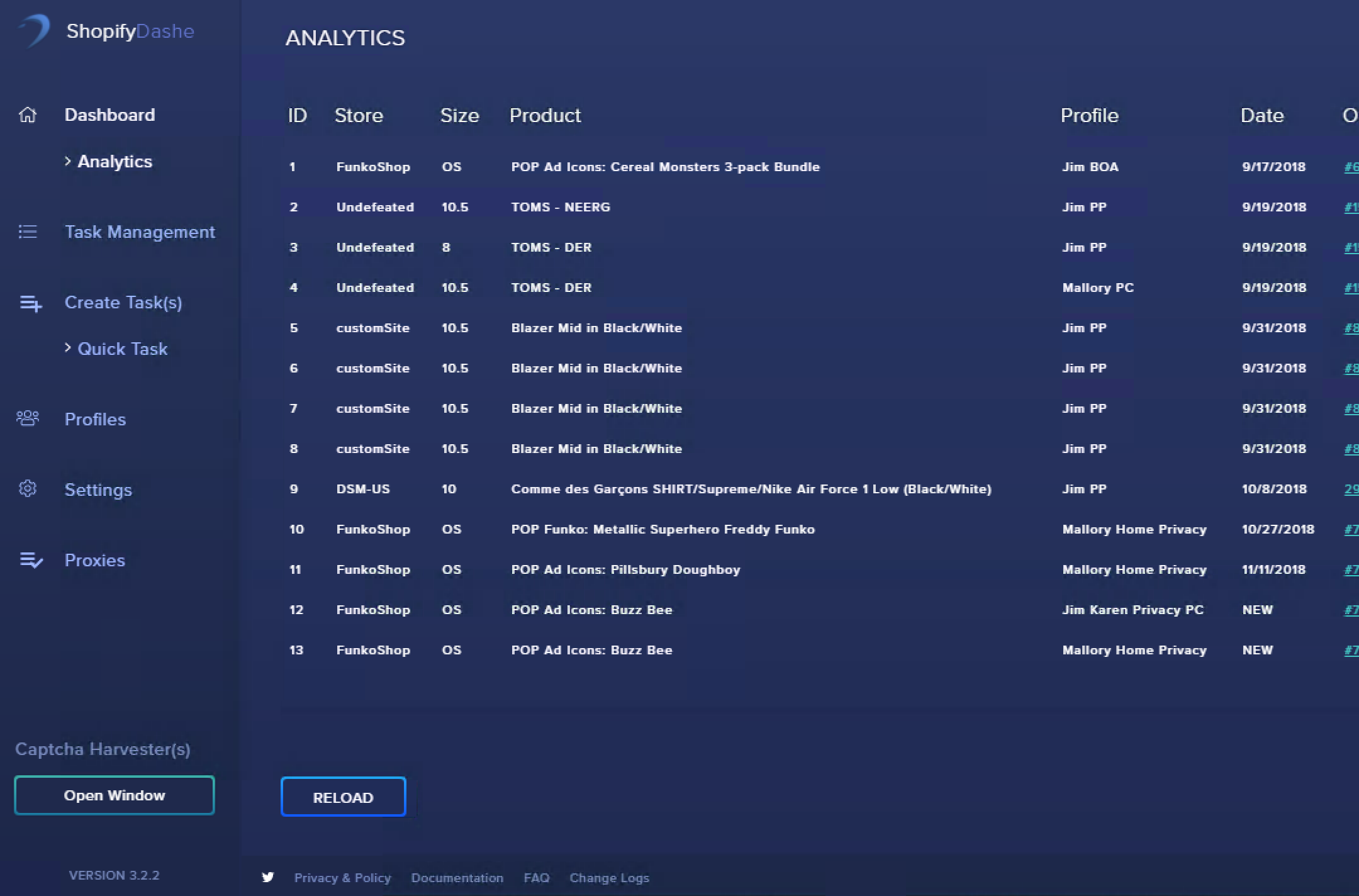Expand the Quick Task chevron arrow
Viewport: 1359px width, 896px height.
(68, 348)
